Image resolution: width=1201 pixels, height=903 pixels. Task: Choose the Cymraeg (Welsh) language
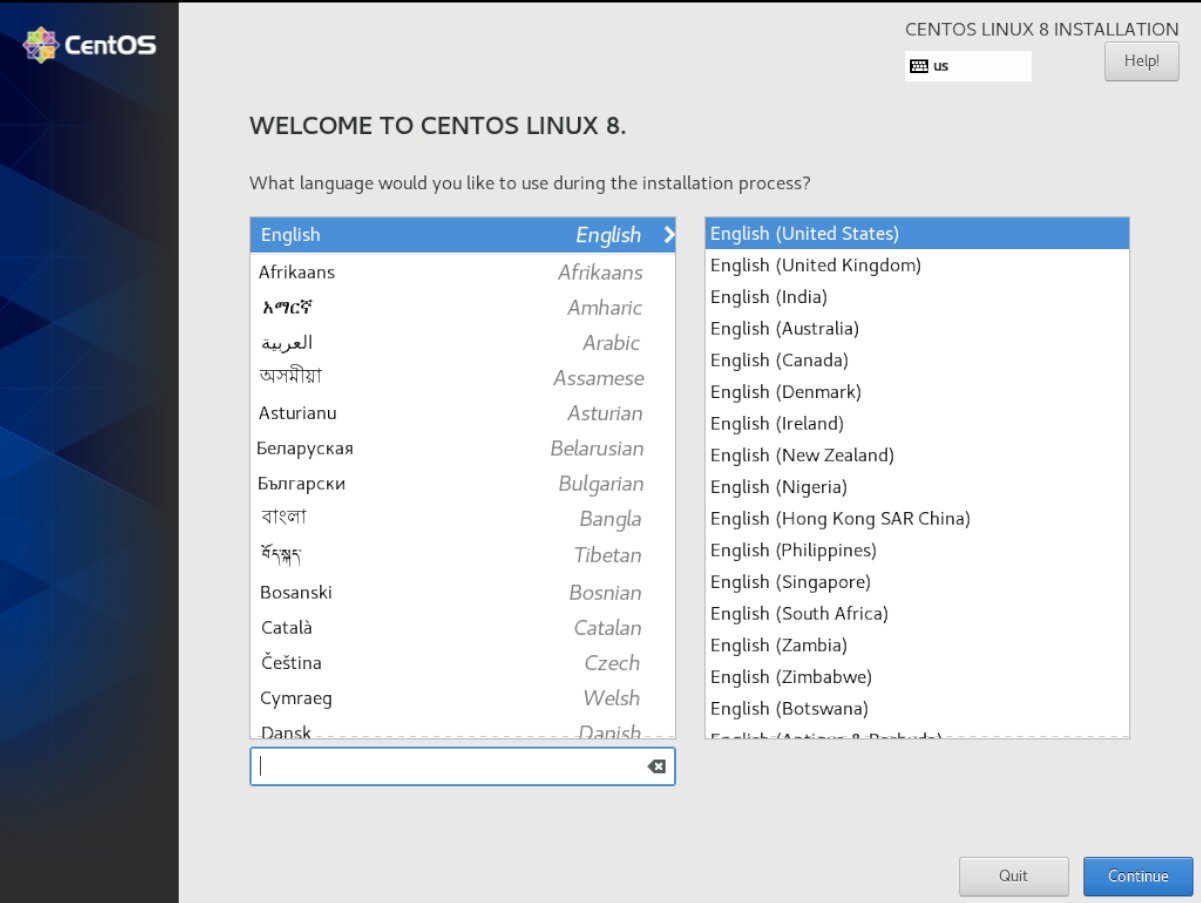click(x=294, y=697)
